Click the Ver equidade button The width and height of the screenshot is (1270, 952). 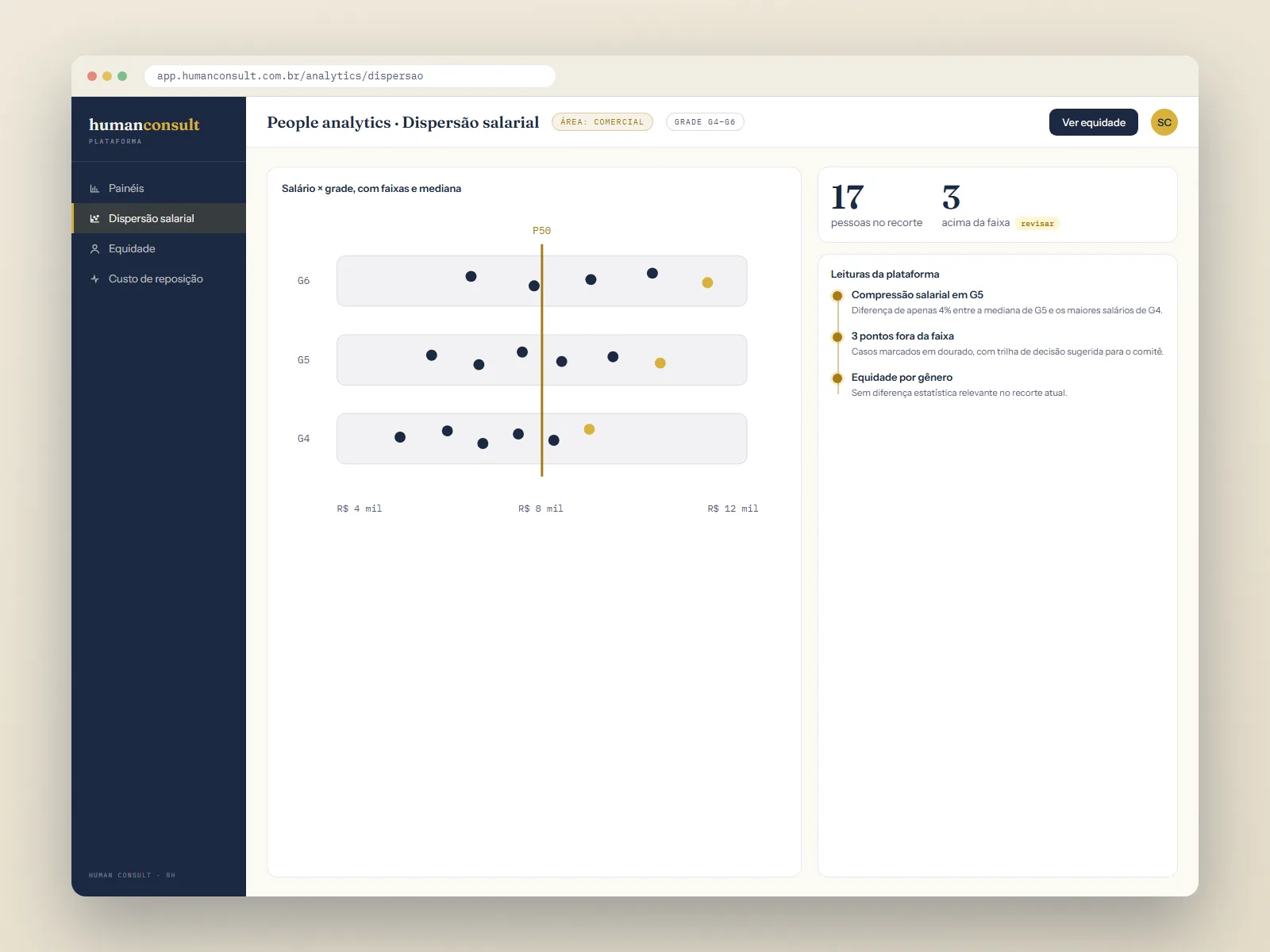point(1093,122)
